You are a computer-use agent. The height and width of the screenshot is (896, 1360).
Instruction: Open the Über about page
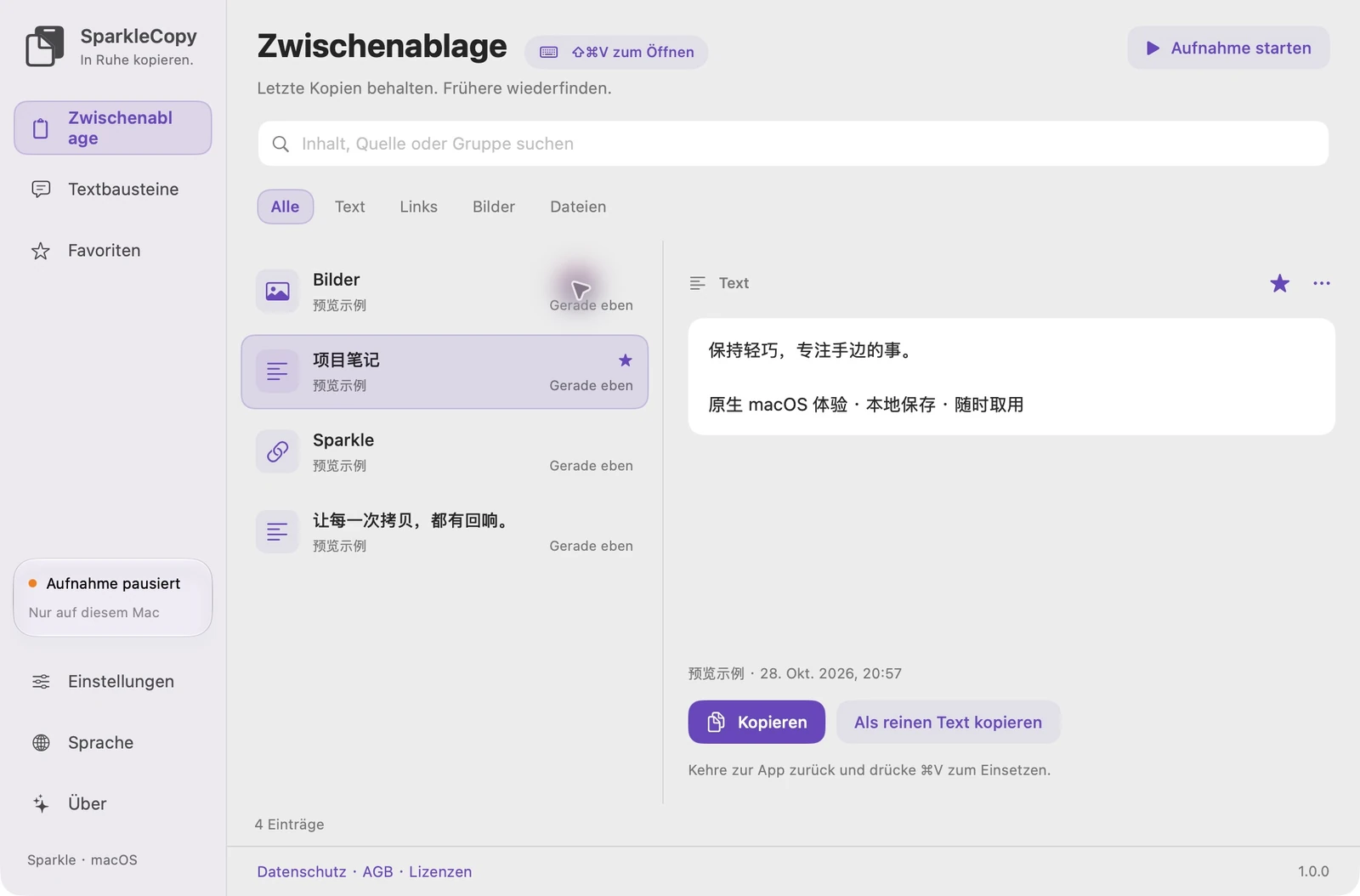113,804
